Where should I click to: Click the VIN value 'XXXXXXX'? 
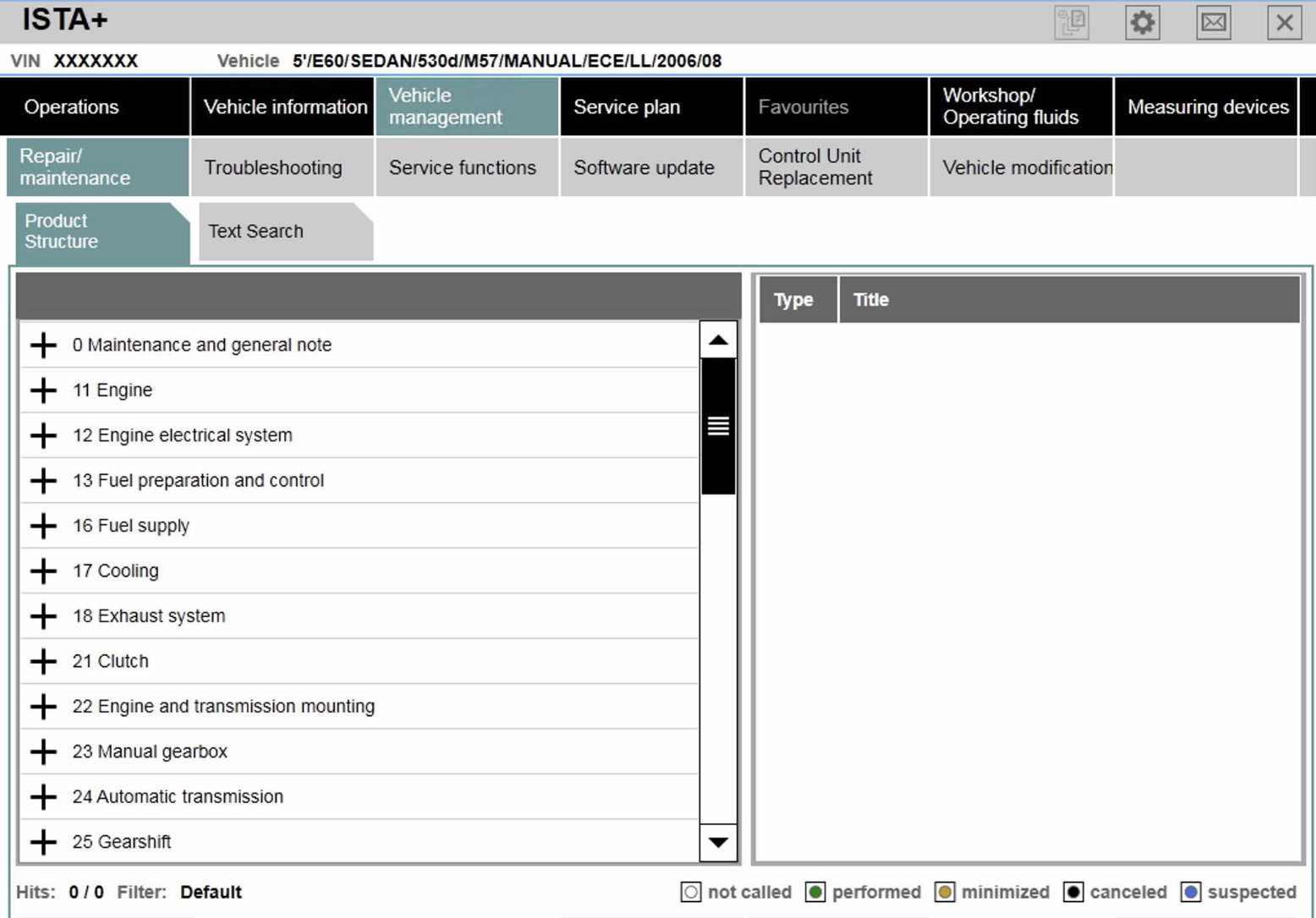(96, 61)
